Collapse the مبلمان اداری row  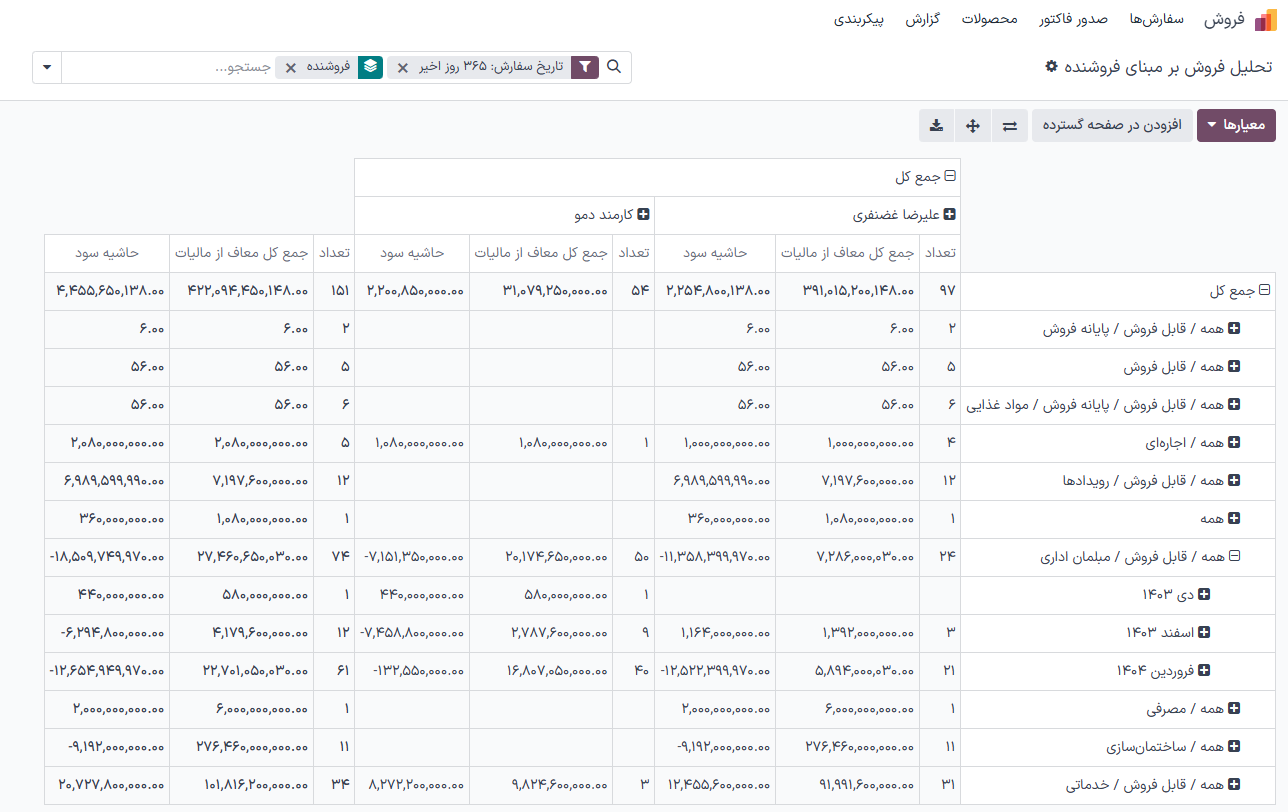coord(1234,557)
